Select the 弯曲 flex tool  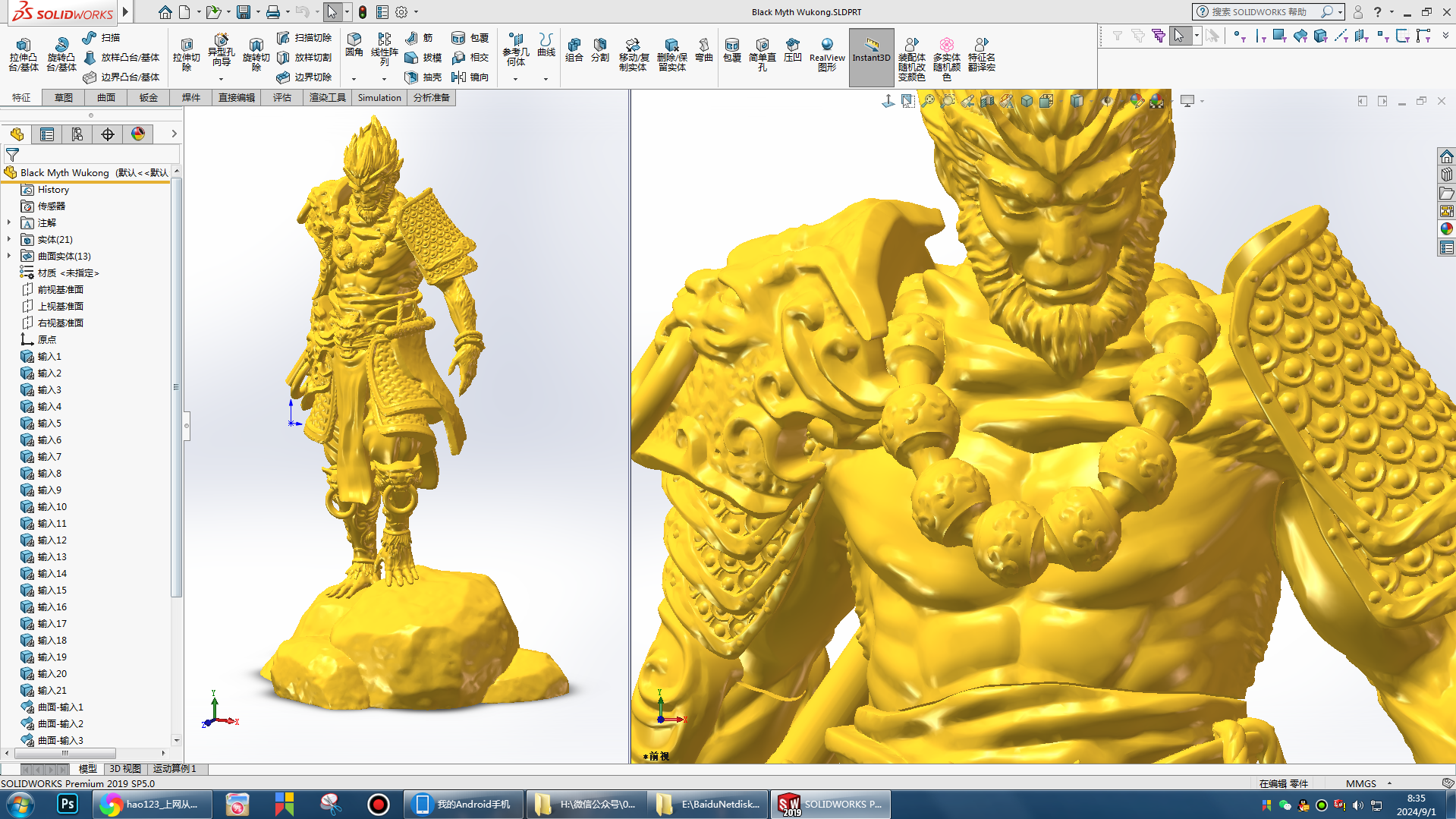[x=704, y=50]
